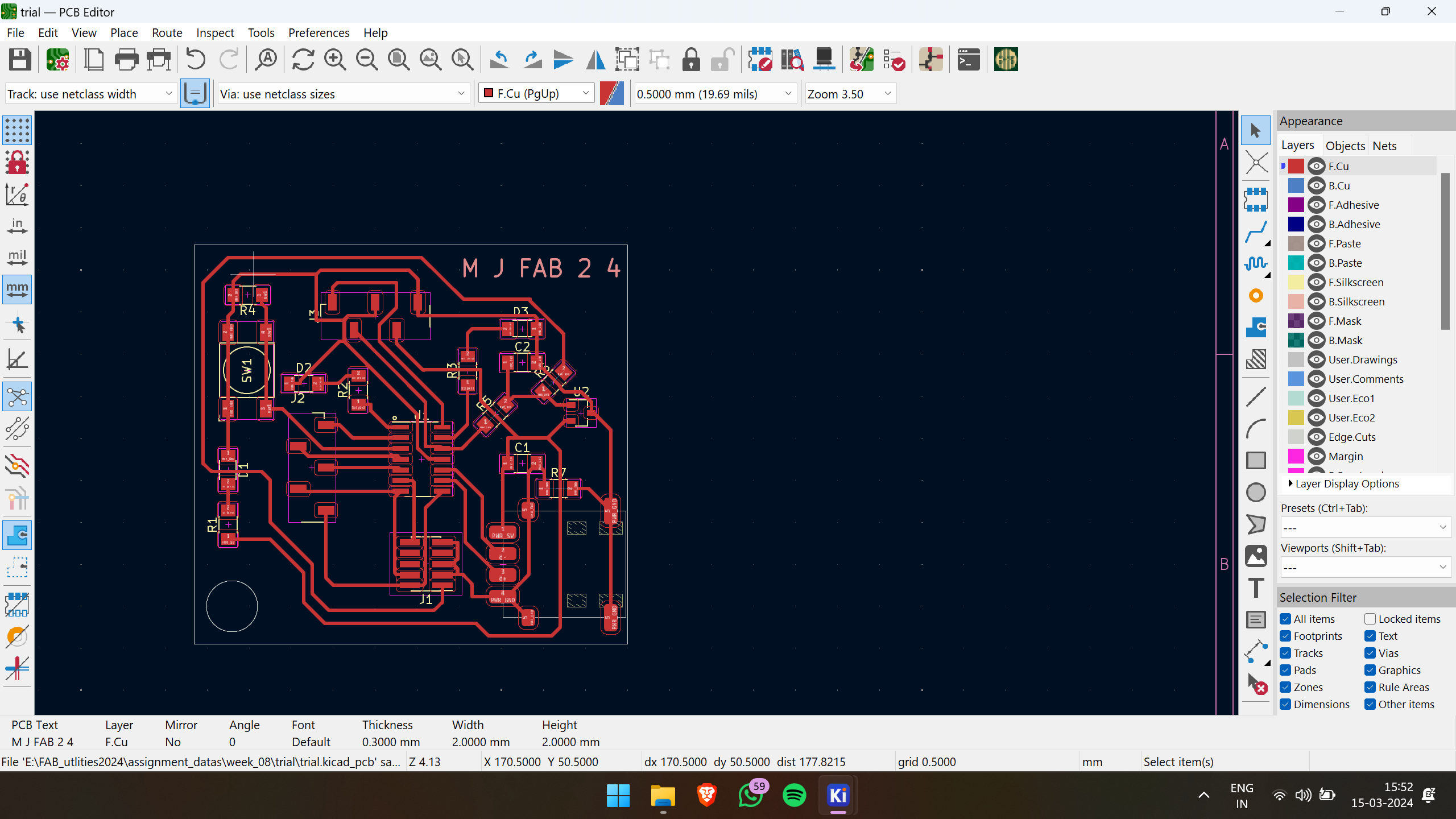This screenshot has width=1456, height=819.
Task: Rotate selection counterclockwise
Action: pos(499,59)
